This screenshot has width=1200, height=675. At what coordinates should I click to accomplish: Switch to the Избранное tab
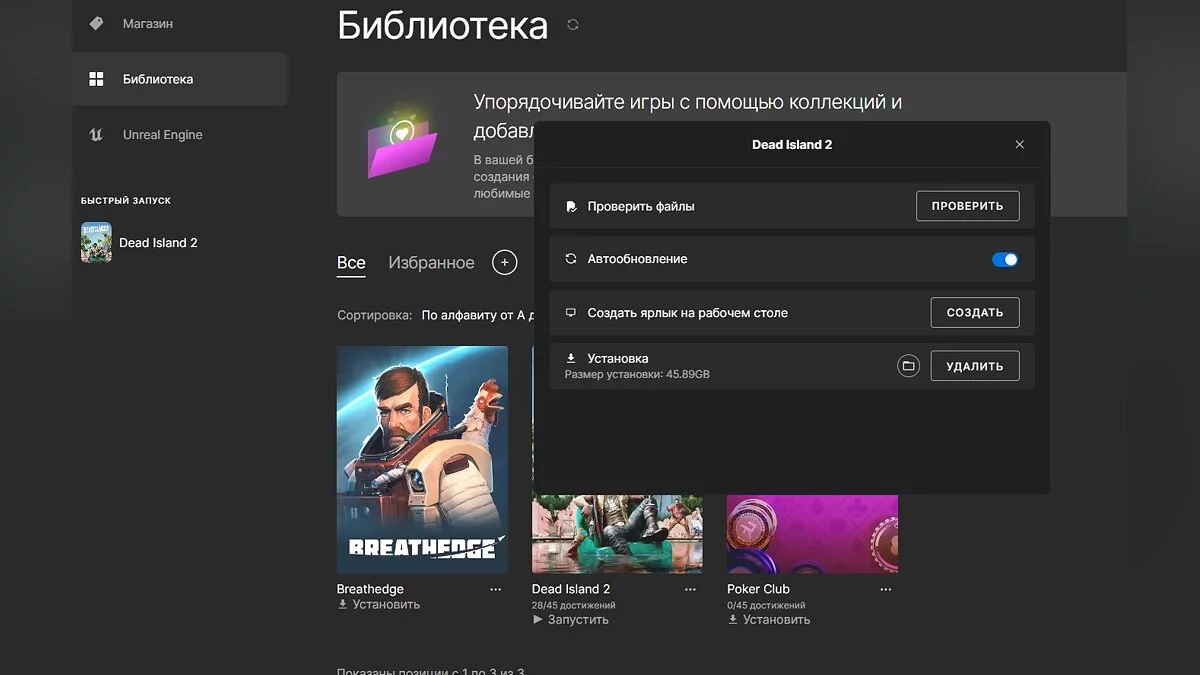431,263
